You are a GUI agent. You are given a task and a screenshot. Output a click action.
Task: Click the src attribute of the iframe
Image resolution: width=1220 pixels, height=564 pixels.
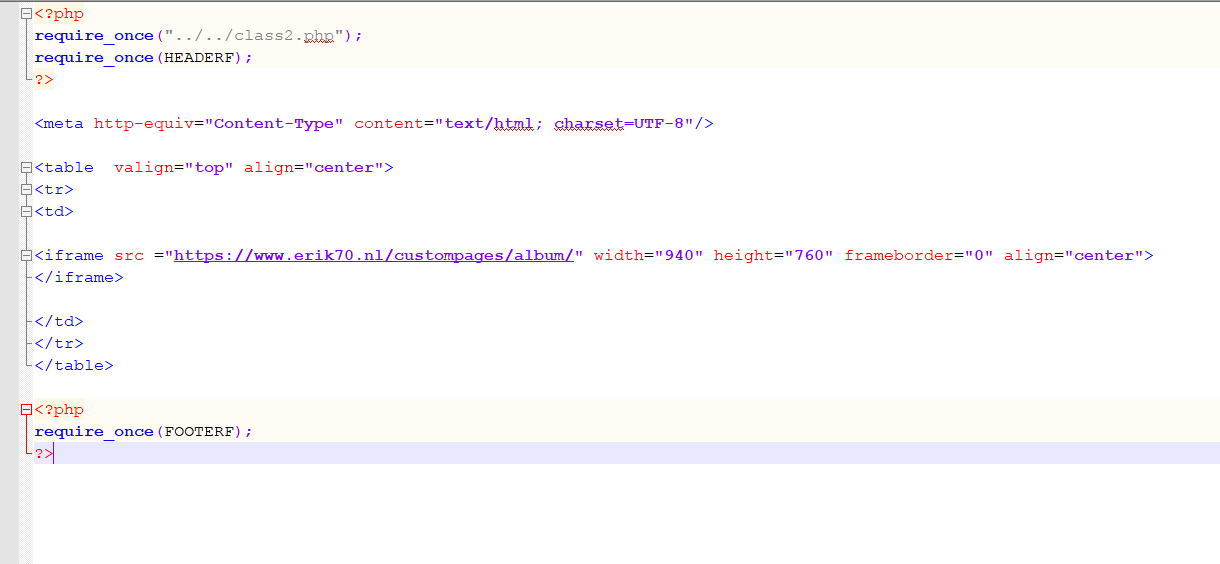click(x=129, y=255)
